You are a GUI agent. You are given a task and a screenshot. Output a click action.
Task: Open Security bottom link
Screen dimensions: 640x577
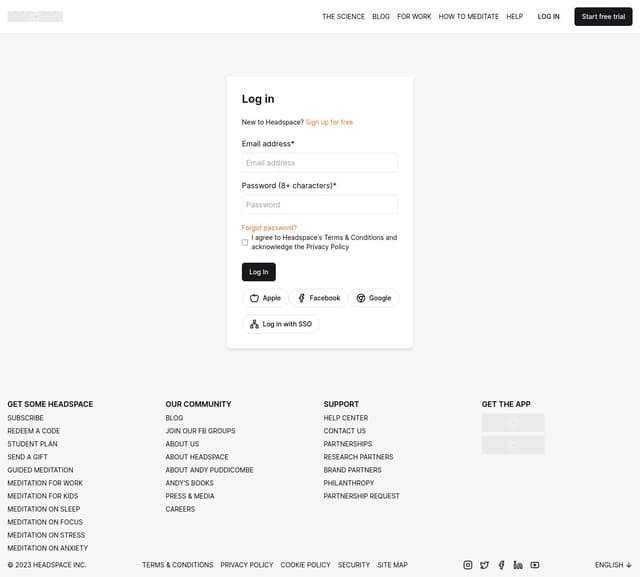[353, 565]
